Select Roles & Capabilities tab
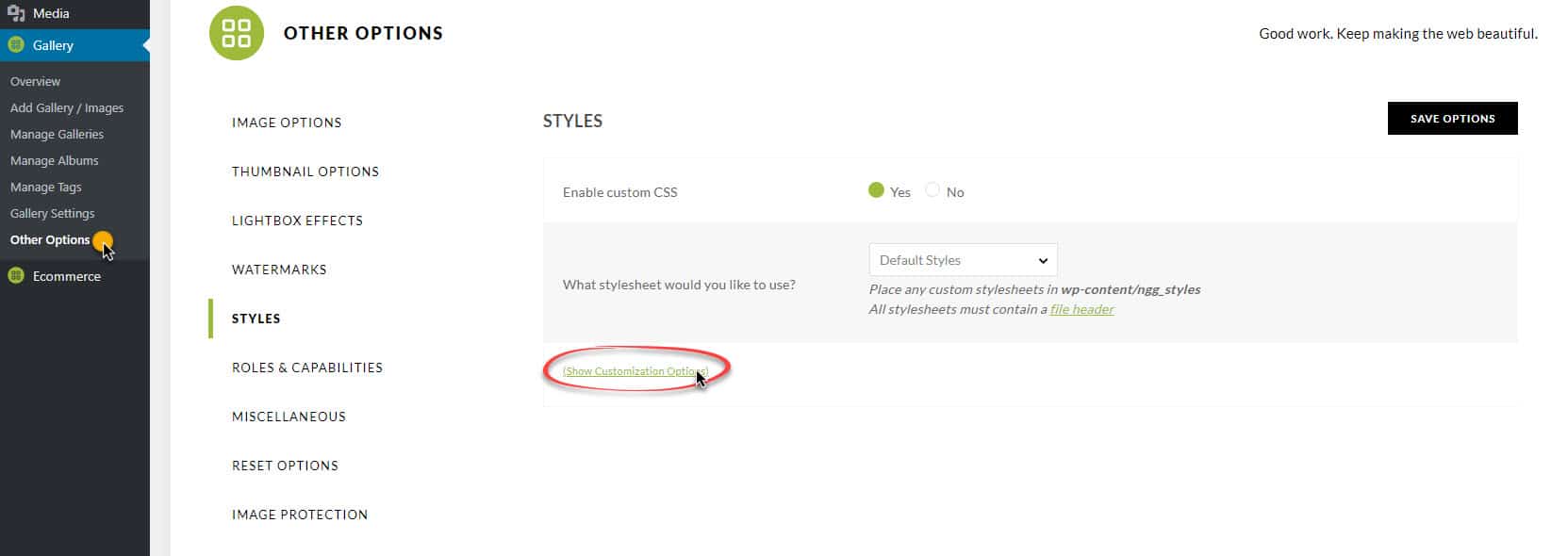 coord(307,368)
